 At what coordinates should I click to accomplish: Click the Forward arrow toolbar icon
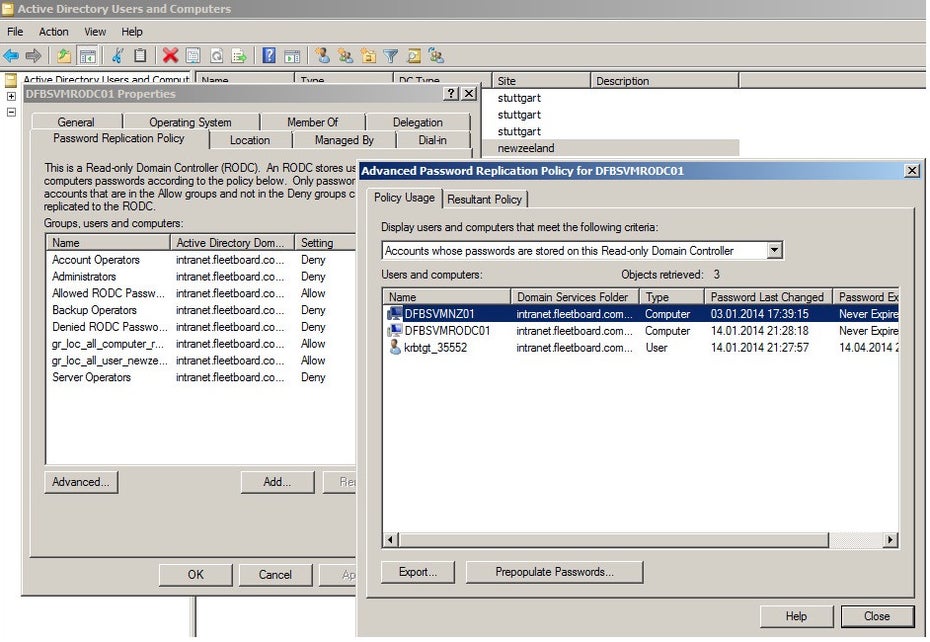coord(33,56)
